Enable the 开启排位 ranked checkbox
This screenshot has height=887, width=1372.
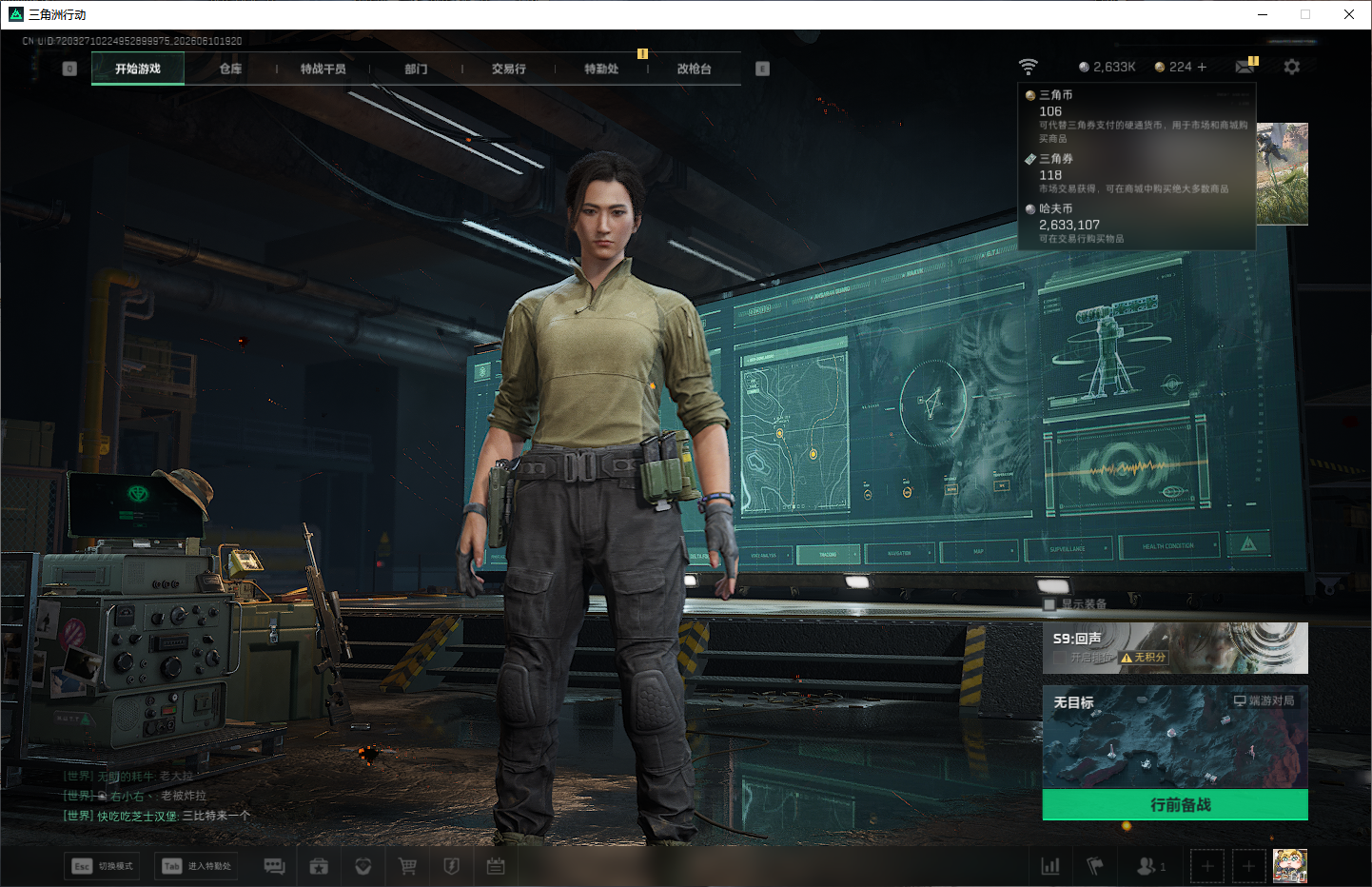pyautogui.click(x=1061, y=658)
